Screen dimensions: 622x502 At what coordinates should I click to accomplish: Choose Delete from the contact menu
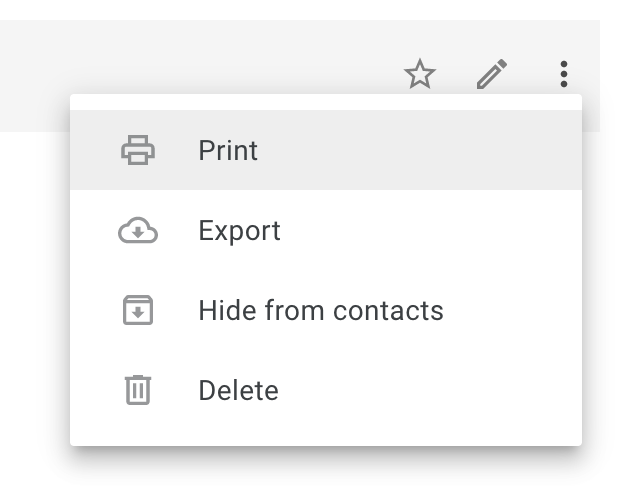pyautogui.click(x=326, y=390)
